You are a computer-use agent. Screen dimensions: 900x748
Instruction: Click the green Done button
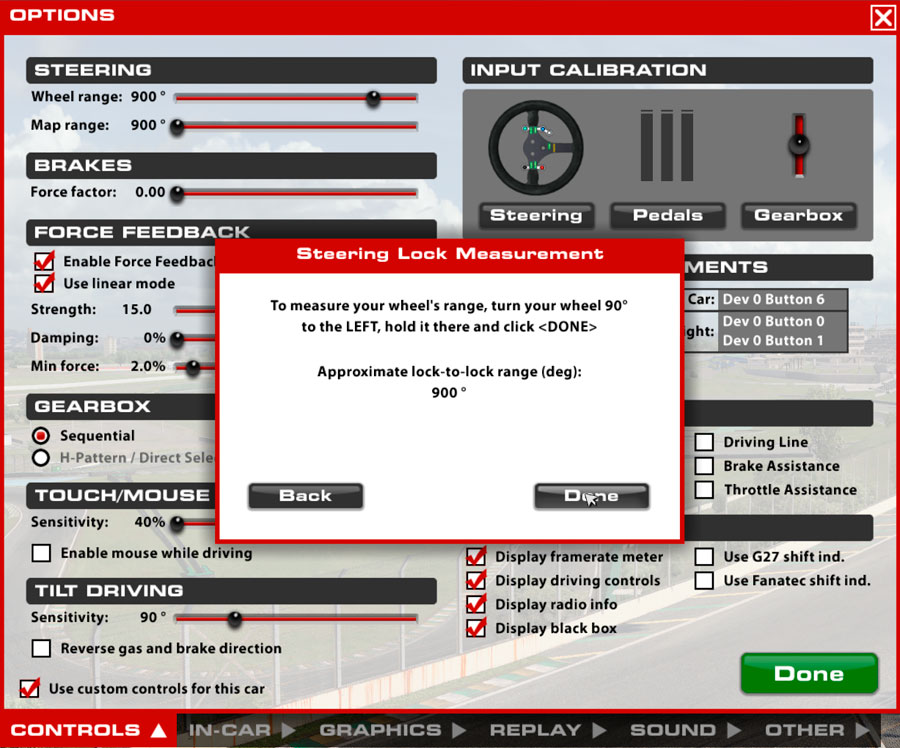click(x=809, y=674)
